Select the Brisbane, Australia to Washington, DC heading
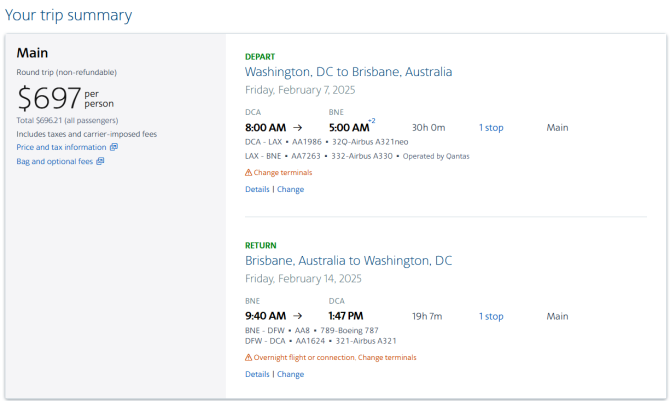 348,261
